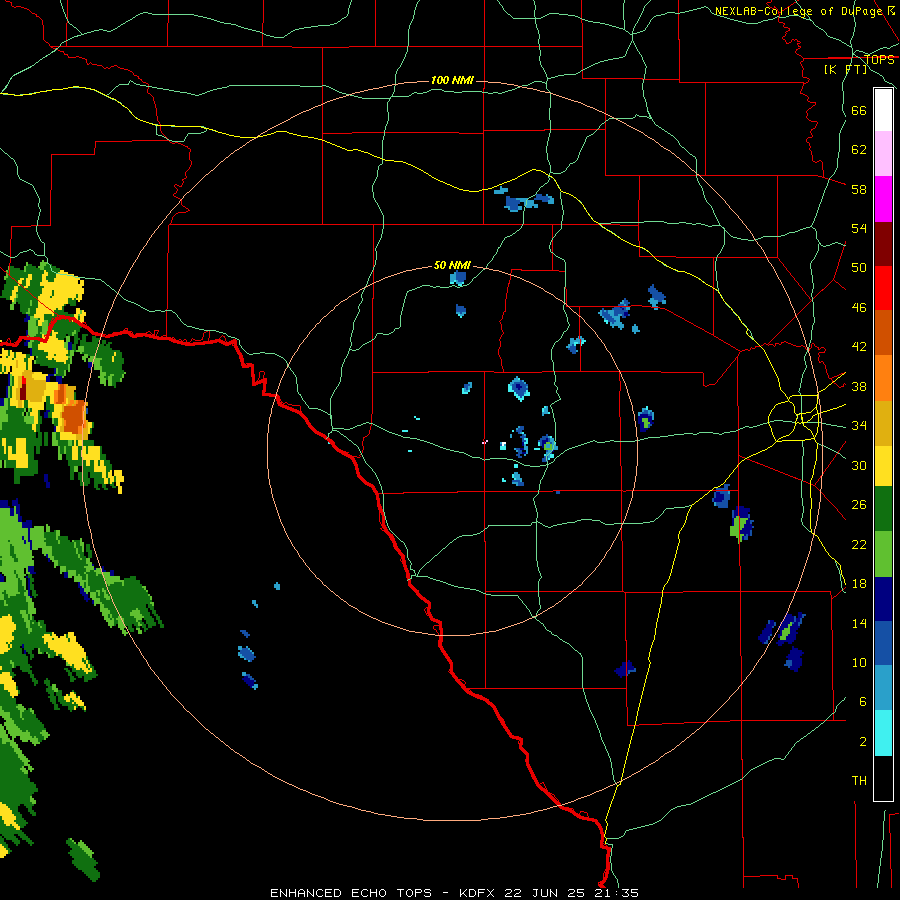Click the '[K FT]' units label

pyautogui.click(x=846, y=70)
